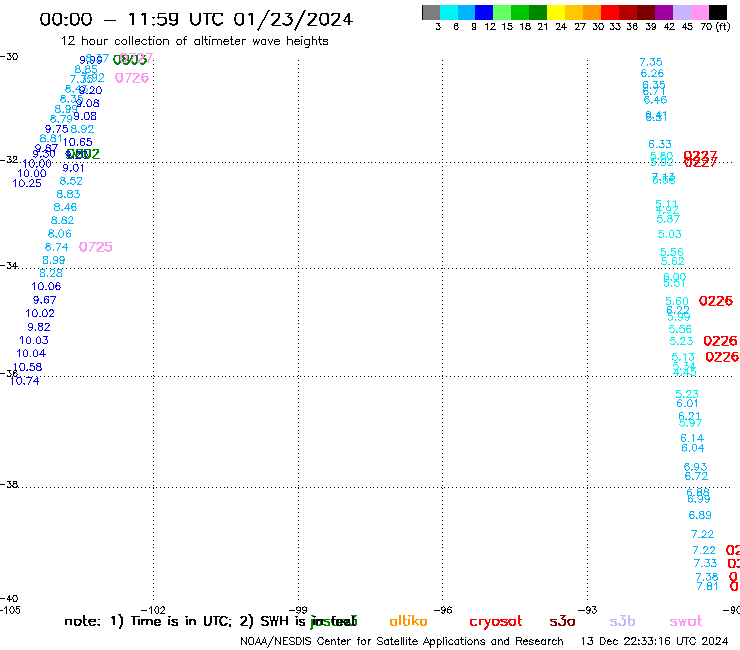Click the wave height value 7.33
Screen dimensions: 740x650
pos(706,564)
